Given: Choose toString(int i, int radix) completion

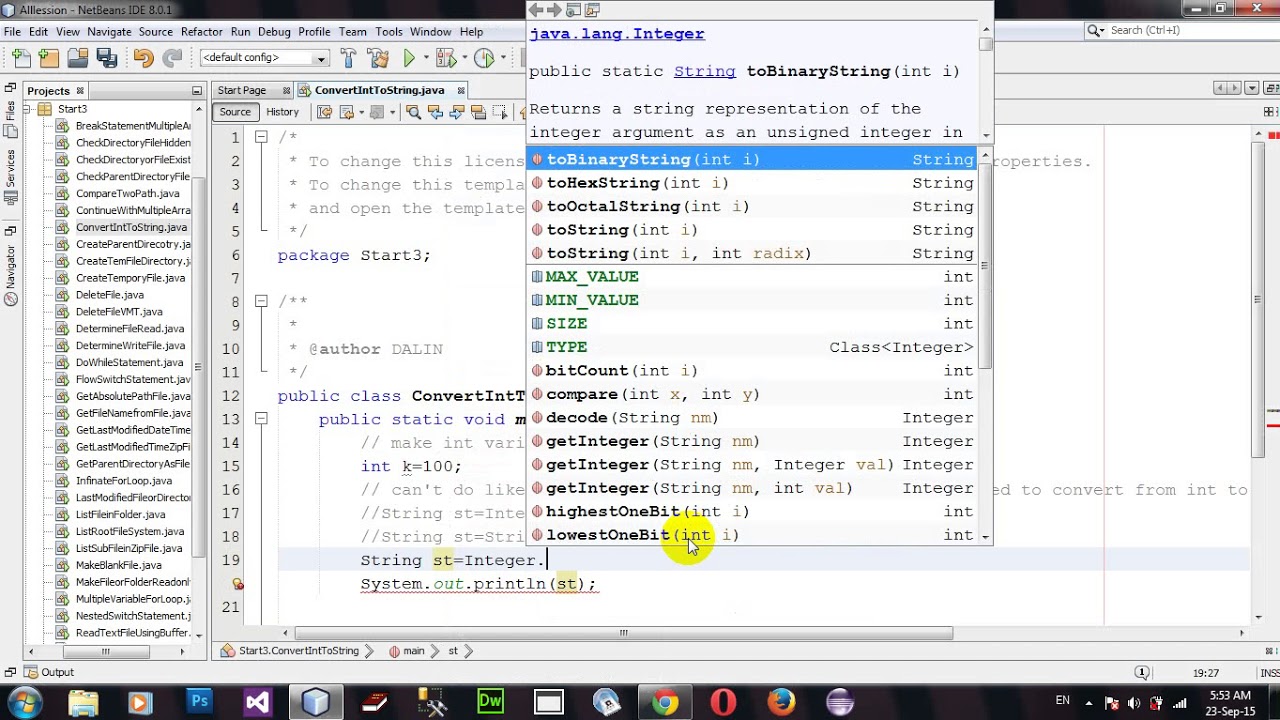Looking at the screenshot, I should pos(752,253).
